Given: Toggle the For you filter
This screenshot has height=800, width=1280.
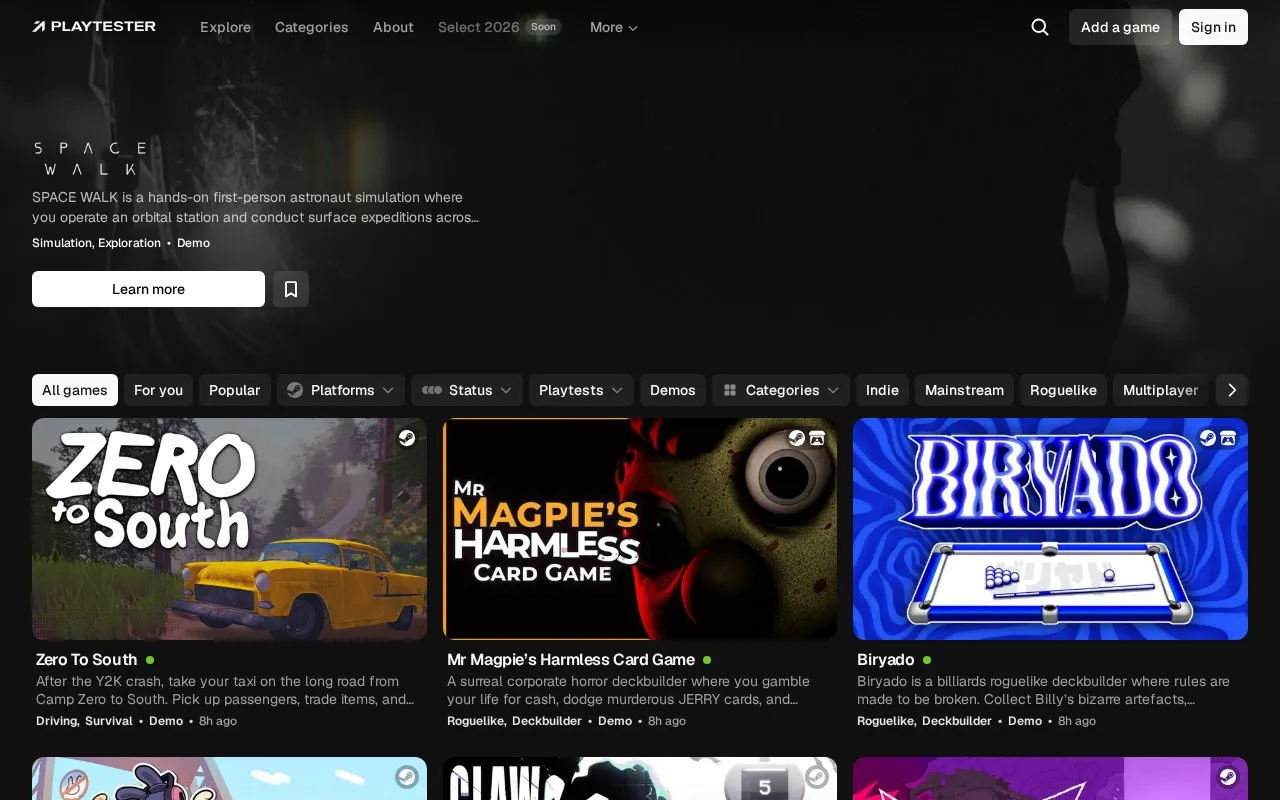Looking at the screenshot, I should (x=158, y=390).
